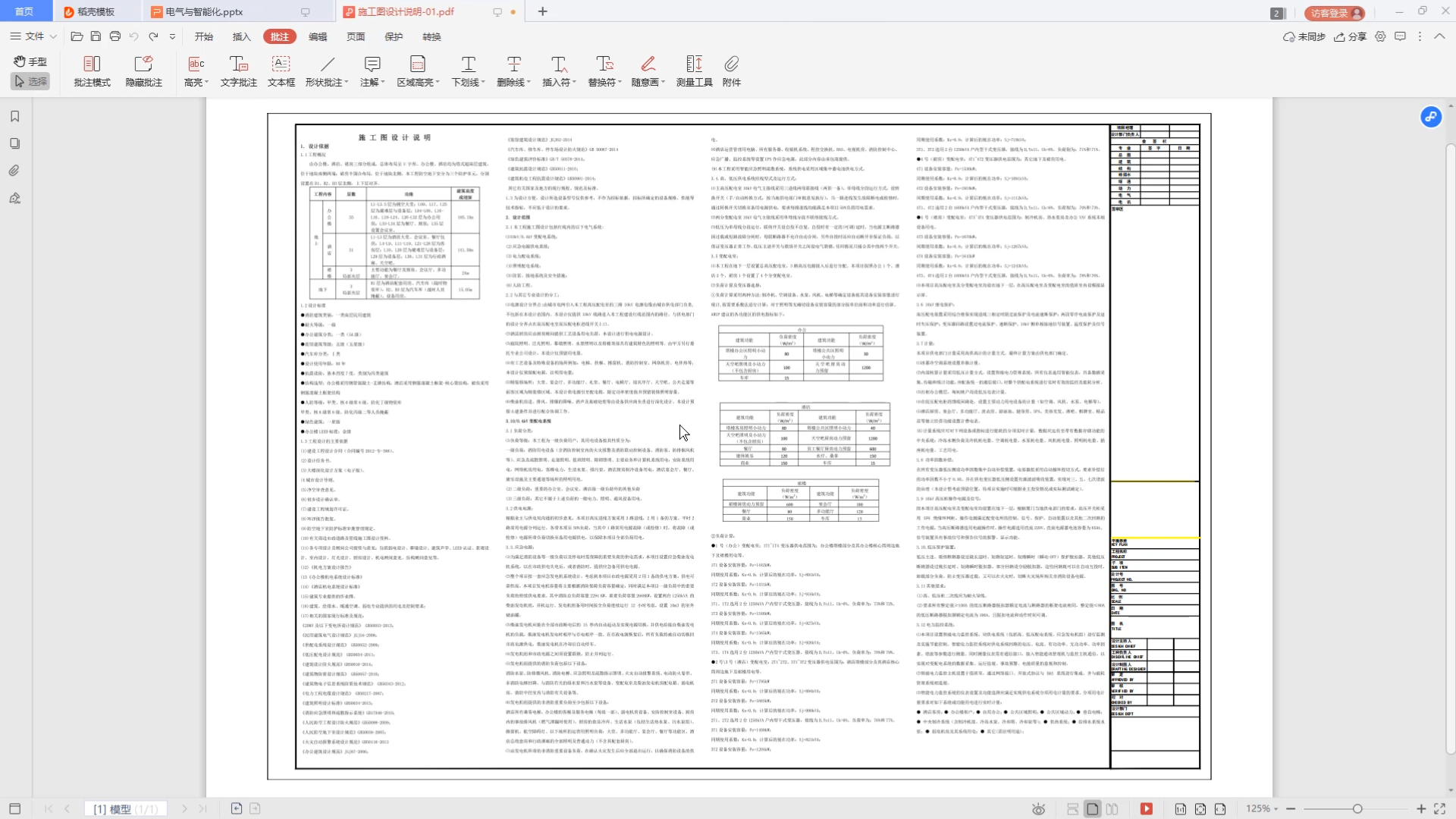Image resolution: width=1456 pixels, height=819 pixels.
Task: Expand the 形状批注 shape annotation dropdown
Action: [x=346, y=83]
